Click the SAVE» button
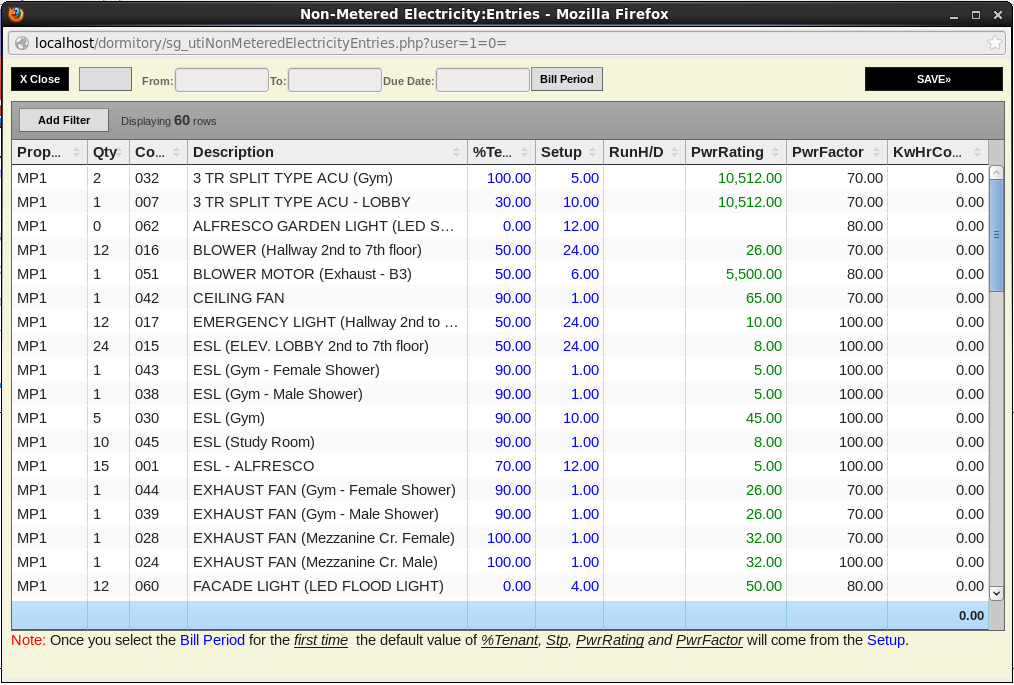The height and width of the screenshot is (685, 1014). coord(933,79)
